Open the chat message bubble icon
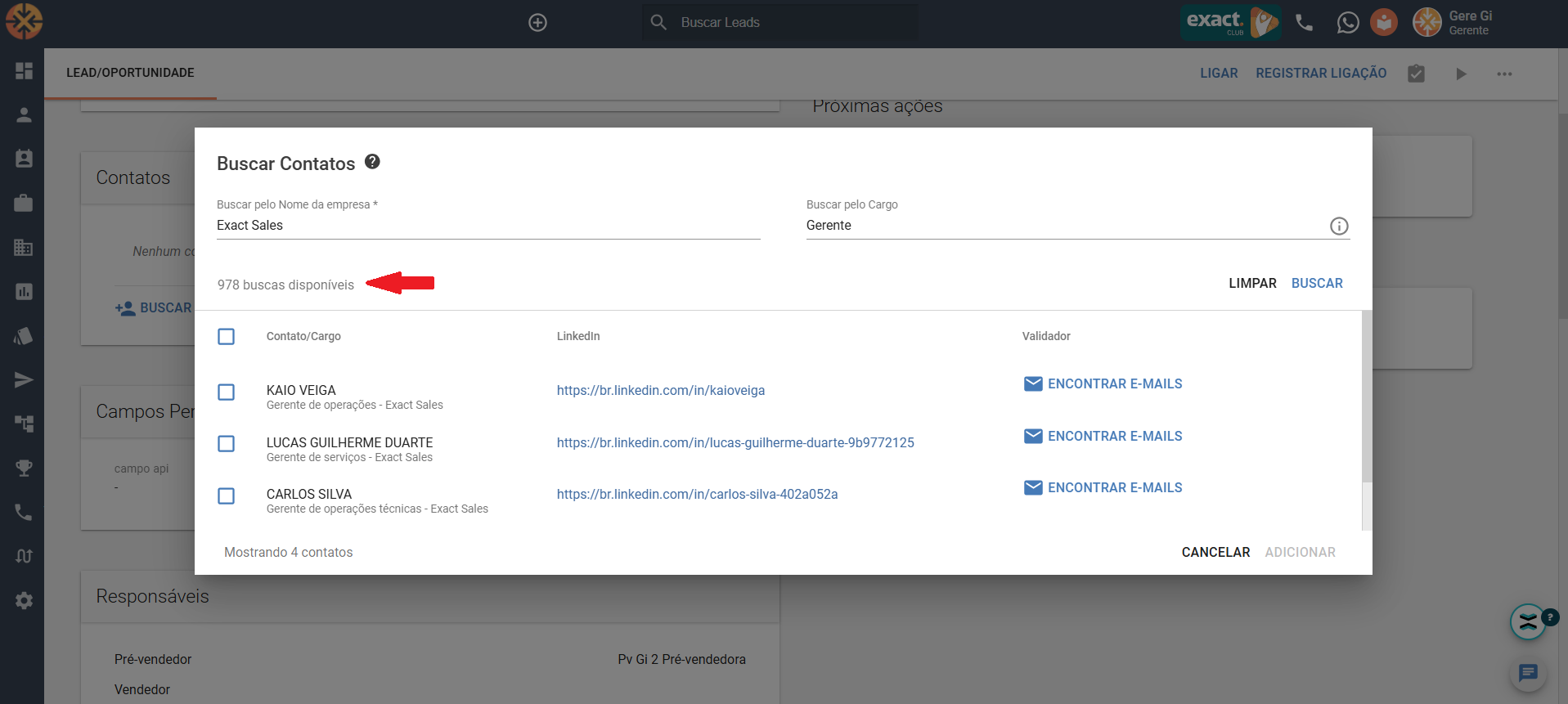 tap(1528, 674)
